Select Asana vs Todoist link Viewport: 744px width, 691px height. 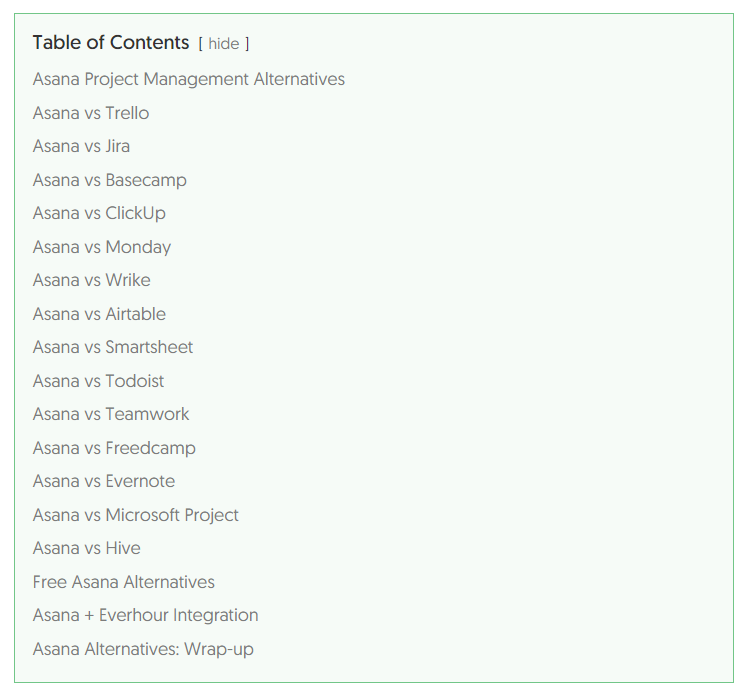(98, 381)
